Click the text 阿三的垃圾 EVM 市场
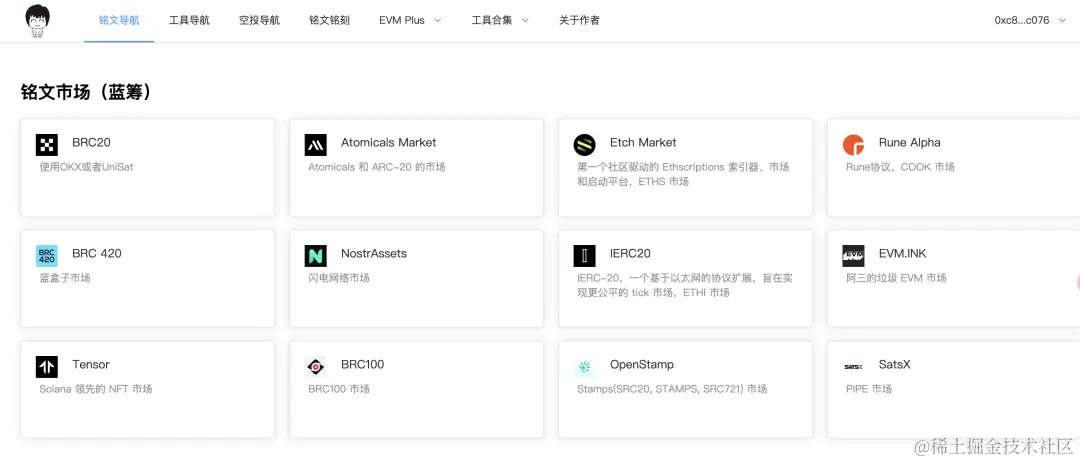Screen dimensions: 1080x463 point(896,278)
